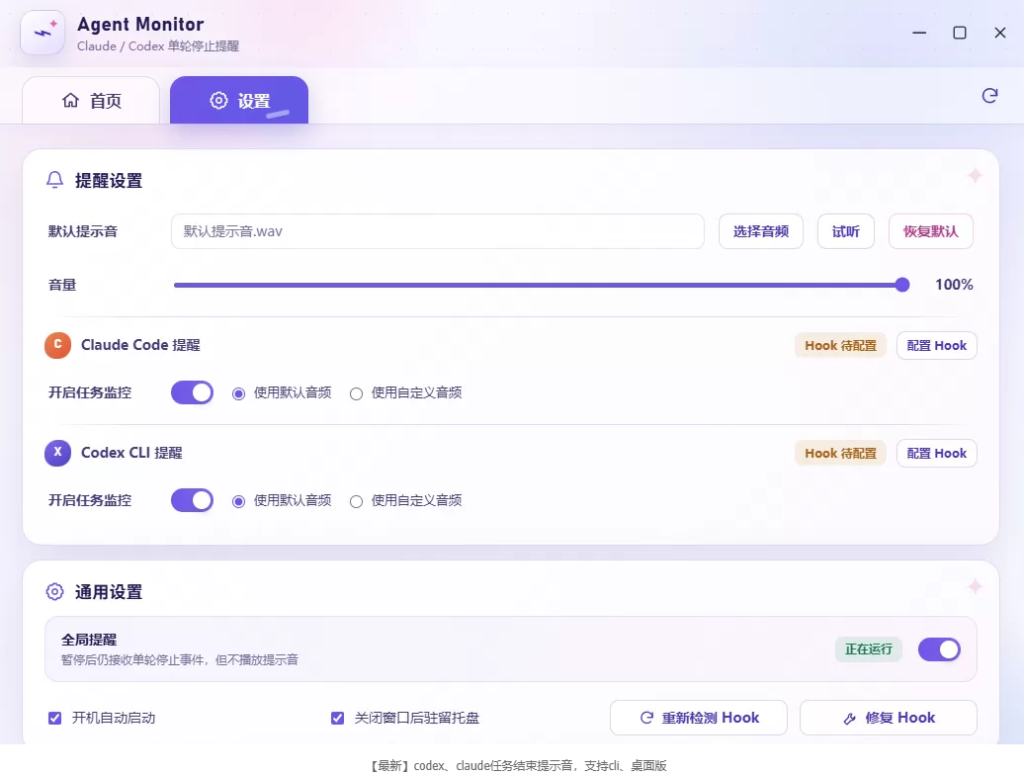Click the 全局提醒 title text
The image size is (1024, 776).
pos(89,639)
